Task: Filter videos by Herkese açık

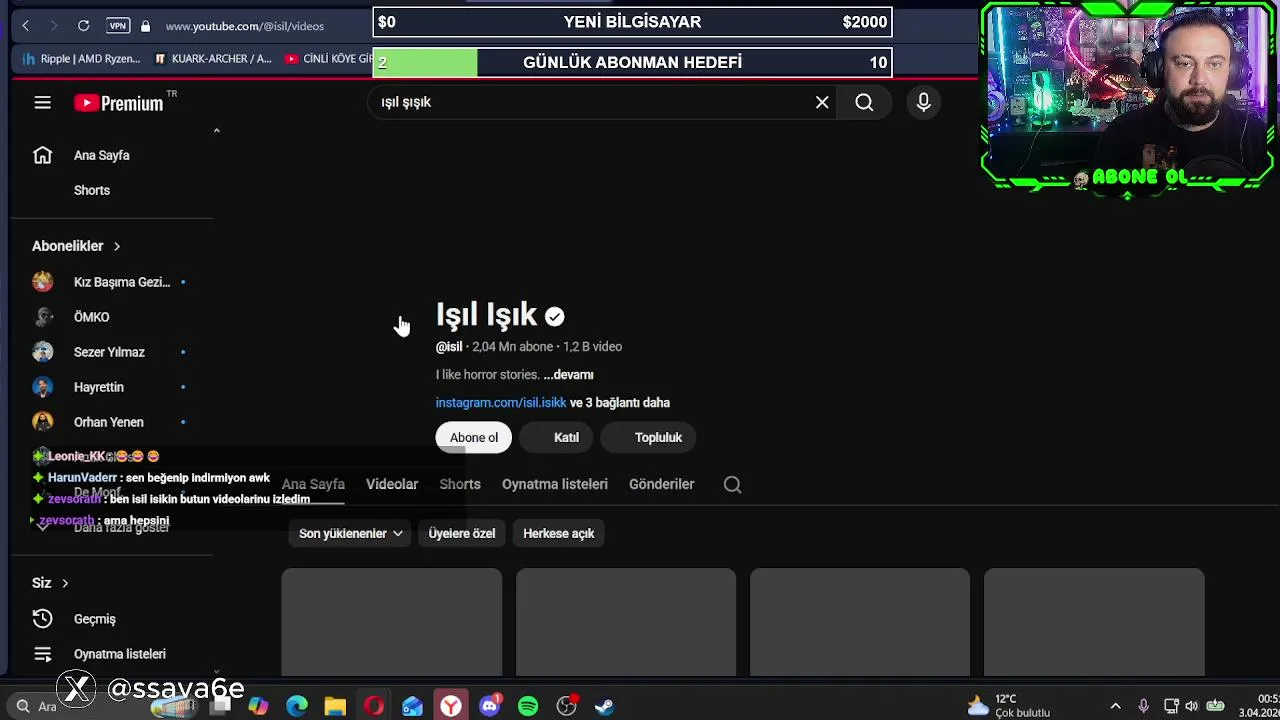Action: tap(559, 533)
